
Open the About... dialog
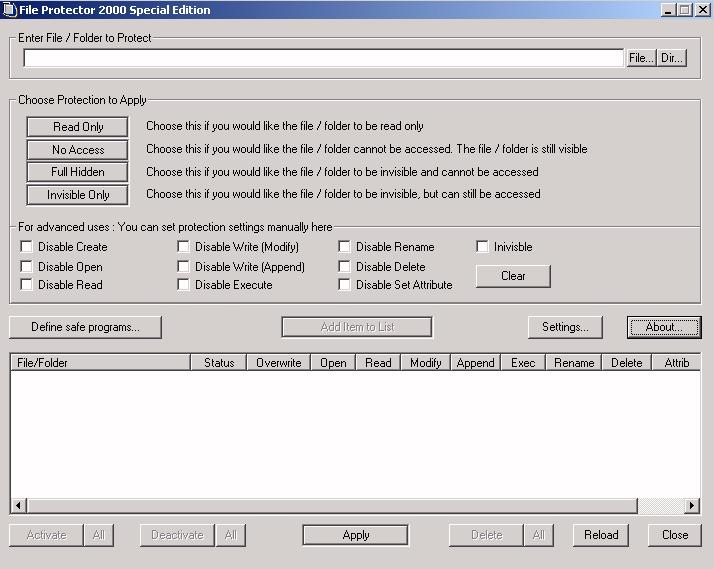pos(664,327)
